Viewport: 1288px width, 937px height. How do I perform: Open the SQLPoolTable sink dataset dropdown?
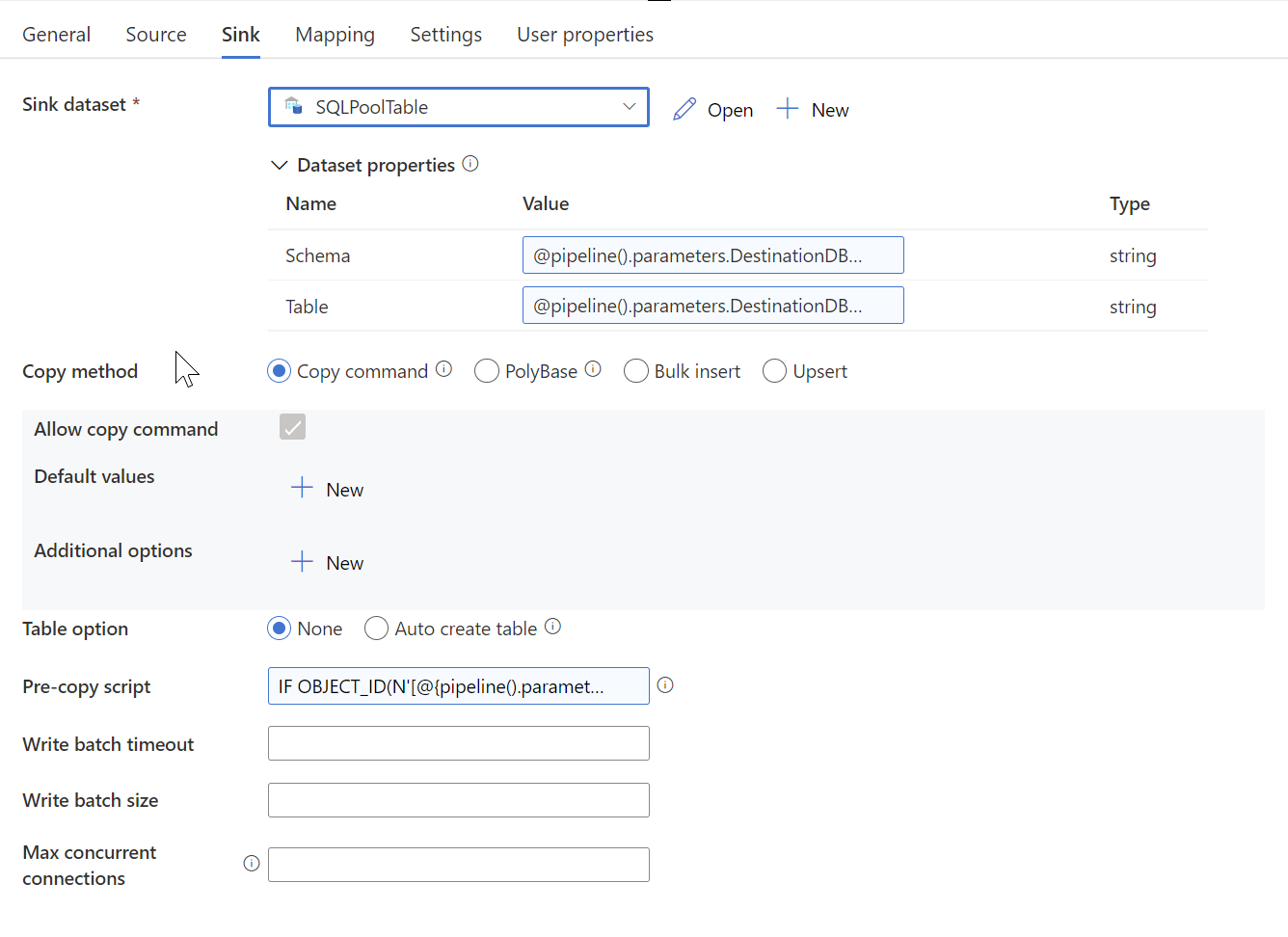point(459,107)
